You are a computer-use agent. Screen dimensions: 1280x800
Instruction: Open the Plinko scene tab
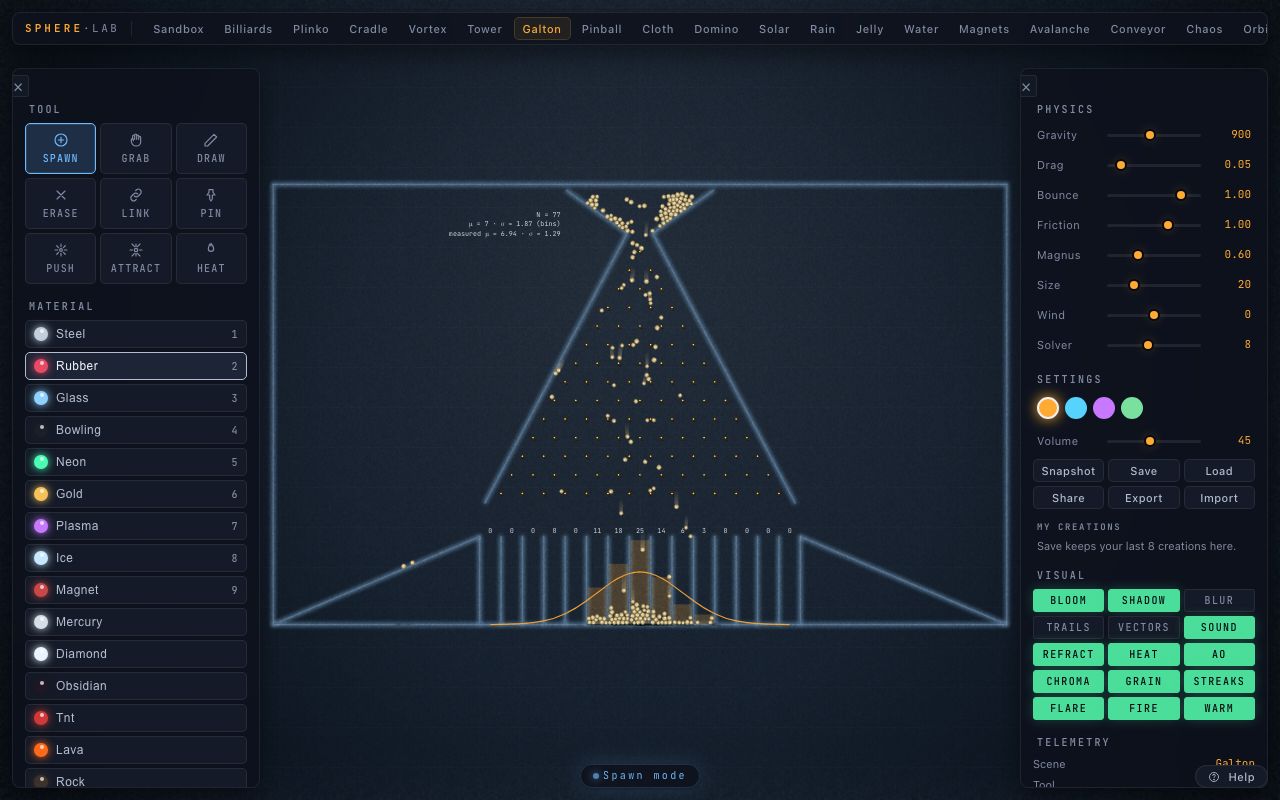[x=311, y=29]
